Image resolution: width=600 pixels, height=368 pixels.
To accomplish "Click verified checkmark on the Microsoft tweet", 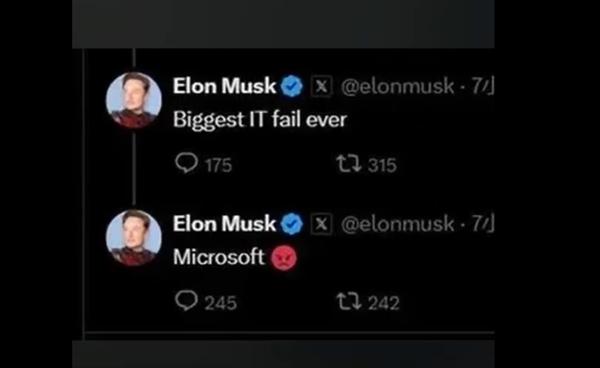I will (x=292, y=224).
